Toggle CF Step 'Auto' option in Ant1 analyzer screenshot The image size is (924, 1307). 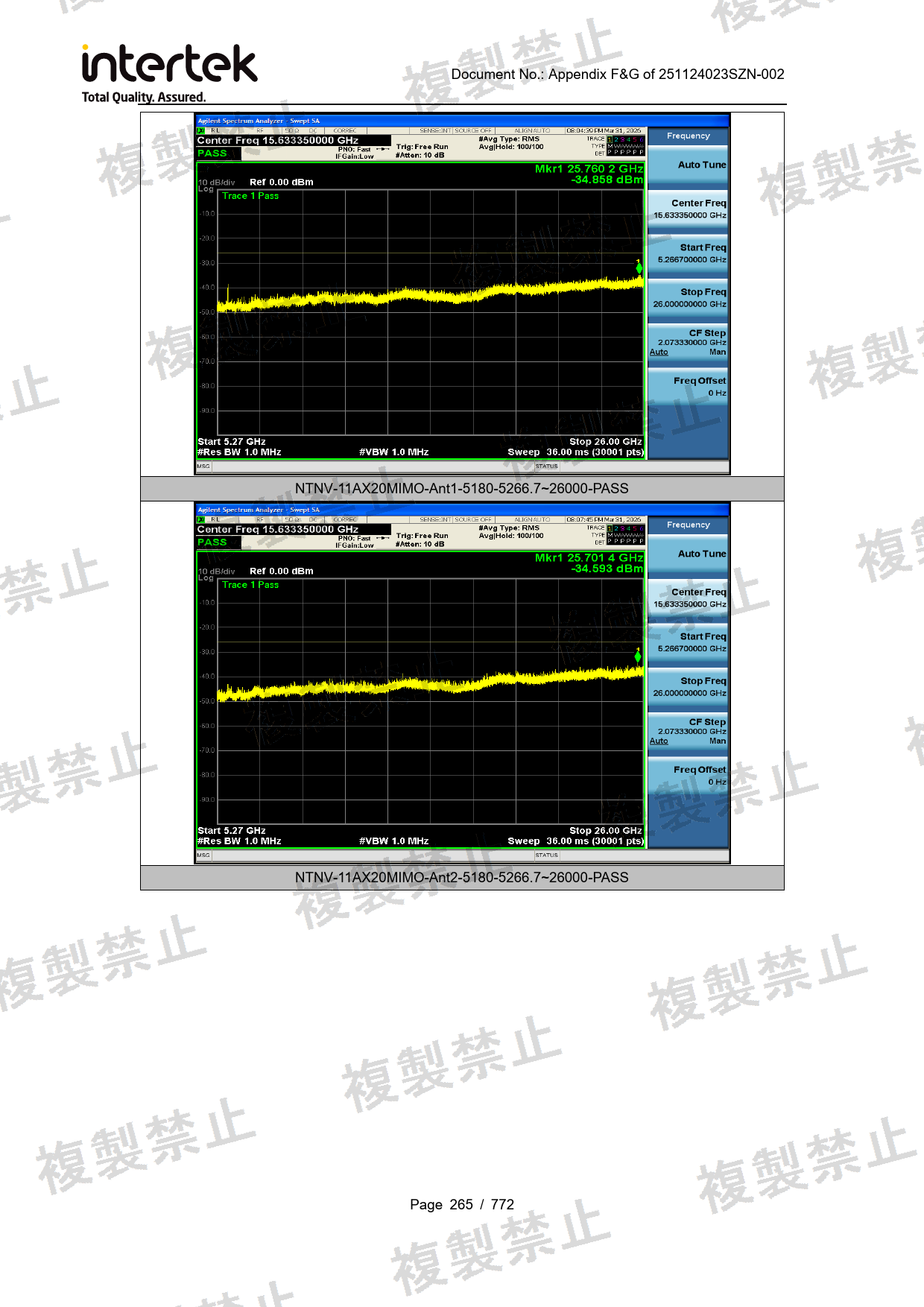[x=659, y=352]
